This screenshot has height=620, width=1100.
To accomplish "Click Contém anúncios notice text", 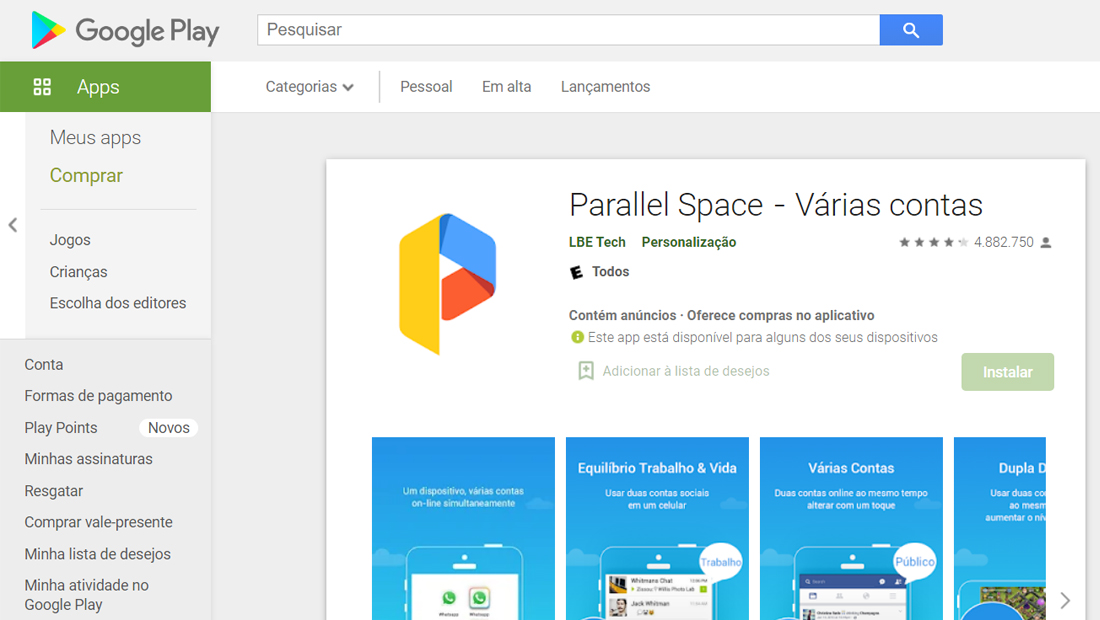I will 622,316.
